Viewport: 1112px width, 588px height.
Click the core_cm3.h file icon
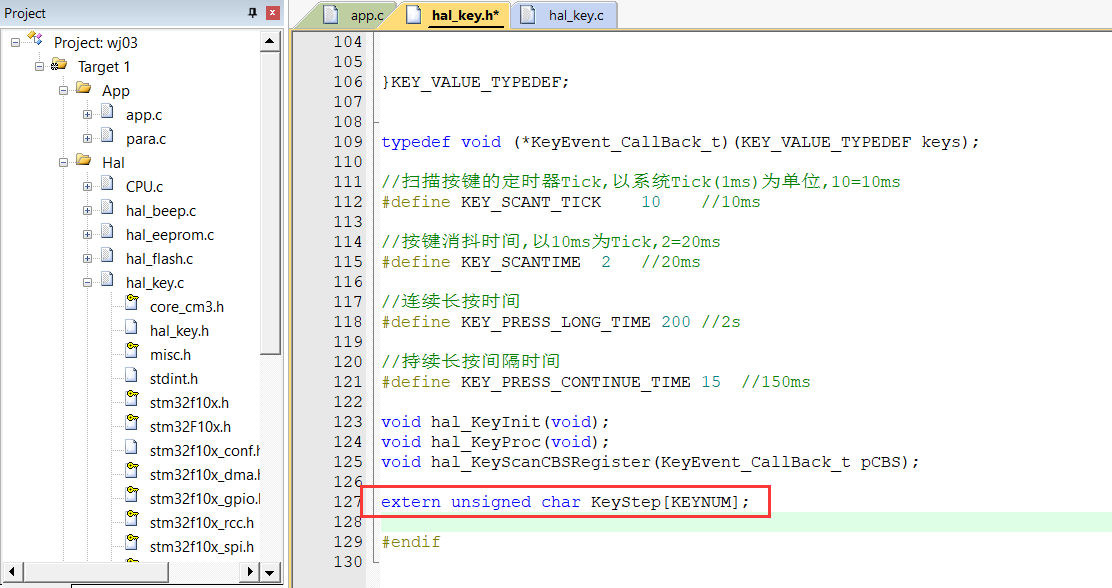pos(131,306)
